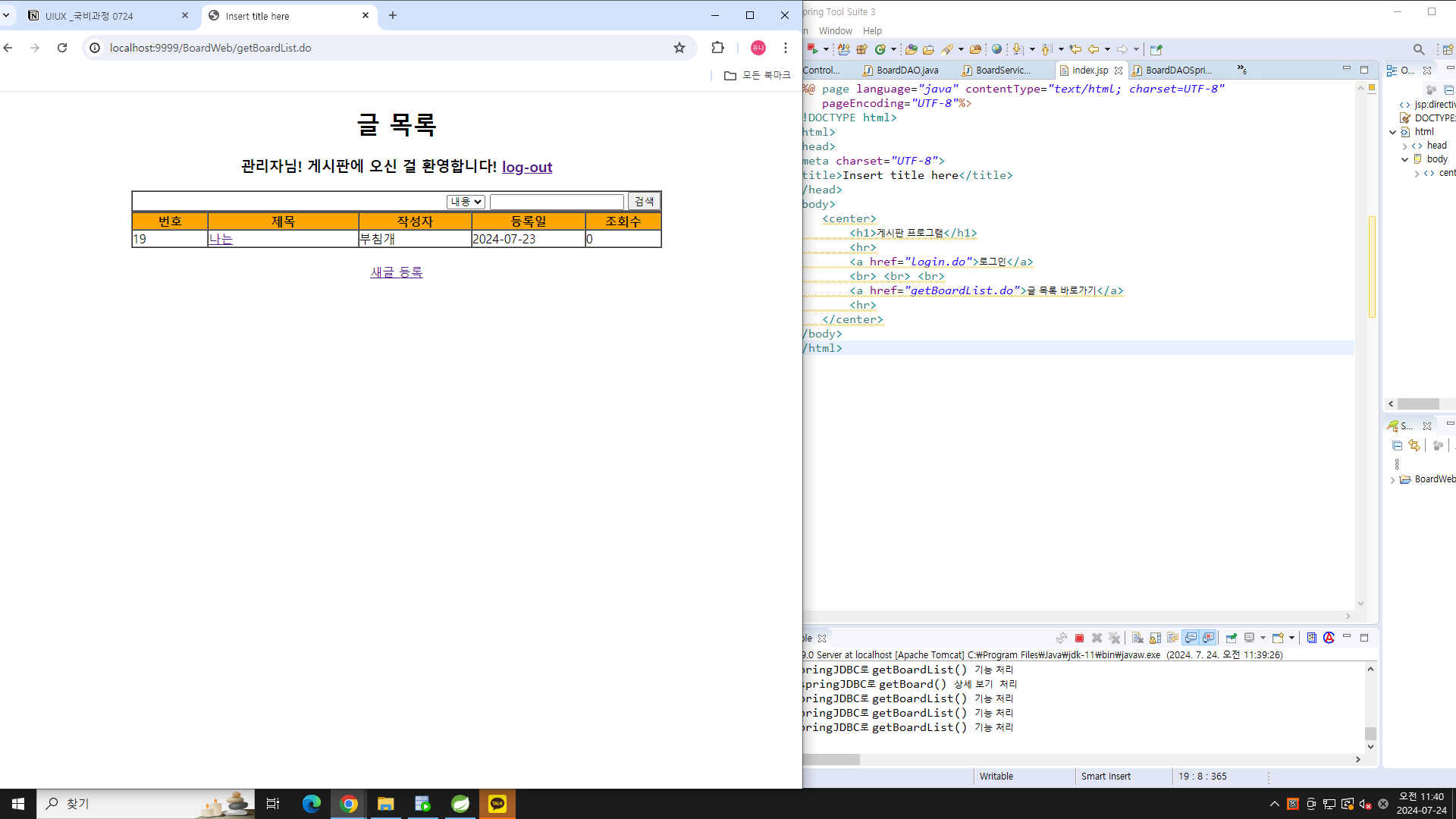Viewport: 1456px width, 819px height.
Task: Switch to the BoardDAO.java editor tab
Action: click(906, 70)
